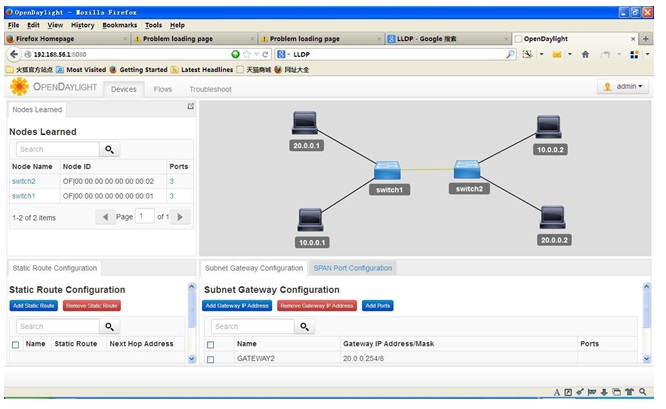
Task: Open the switch1 node link
Action: 24,196
